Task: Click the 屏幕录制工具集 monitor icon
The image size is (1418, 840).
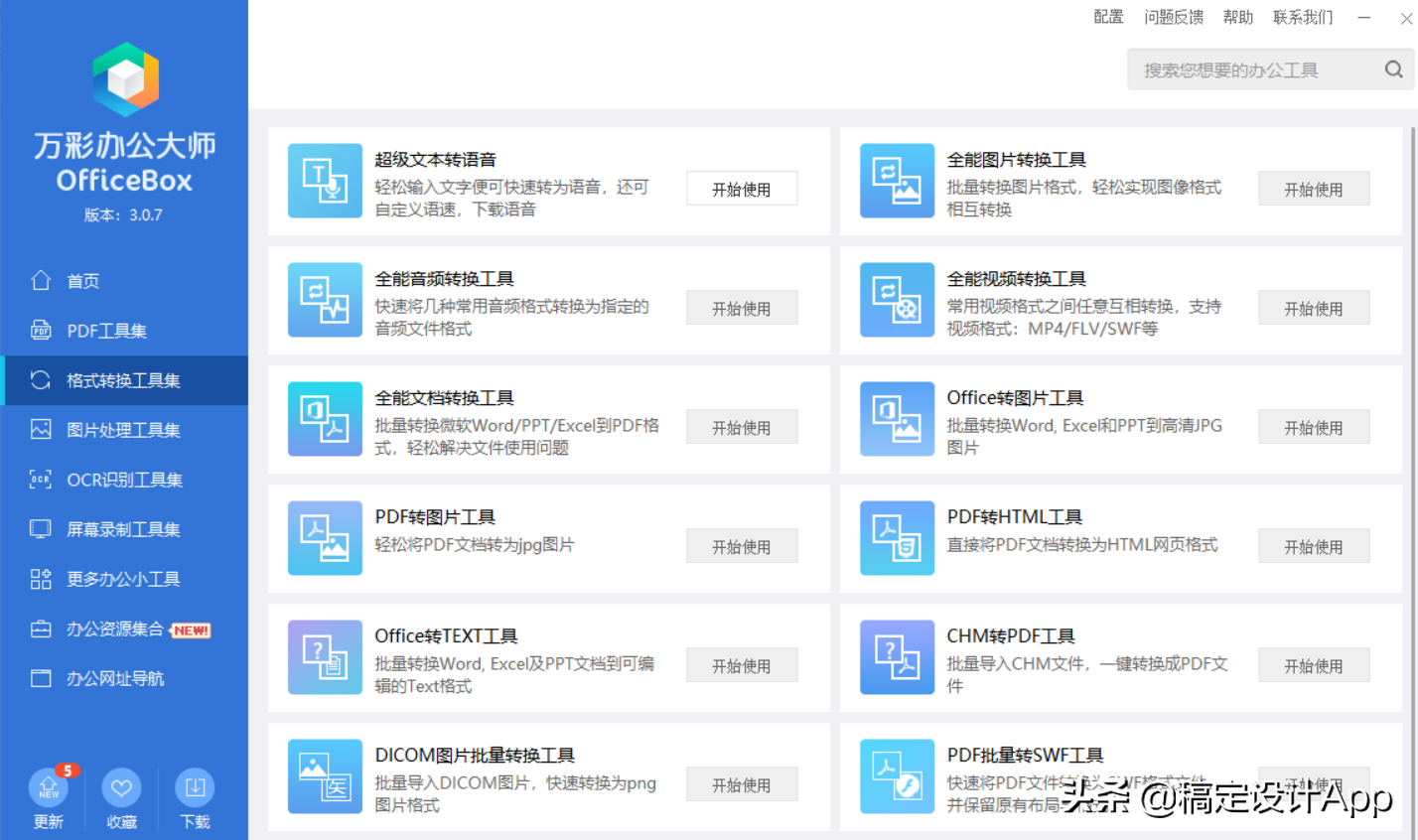Action: coord(41,528)
